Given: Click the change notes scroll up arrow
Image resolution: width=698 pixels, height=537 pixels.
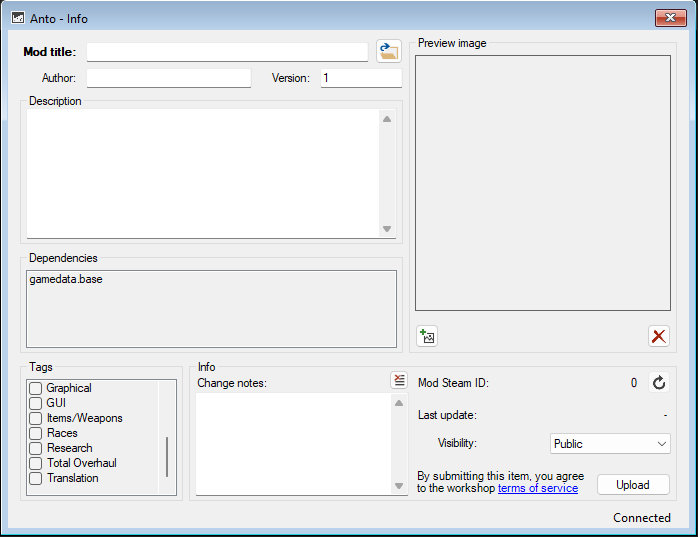Looking at the screenshot, I should [x=399, y=403].
